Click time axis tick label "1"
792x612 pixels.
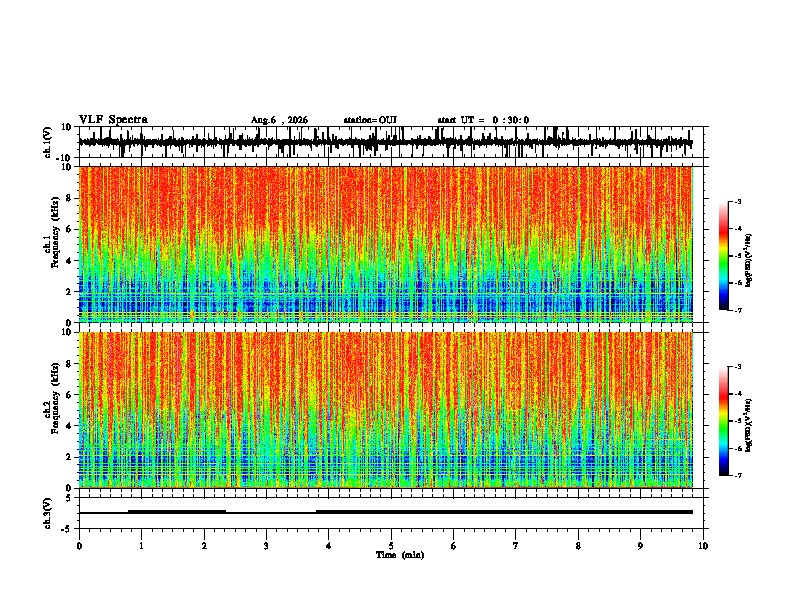click(141, 546)
